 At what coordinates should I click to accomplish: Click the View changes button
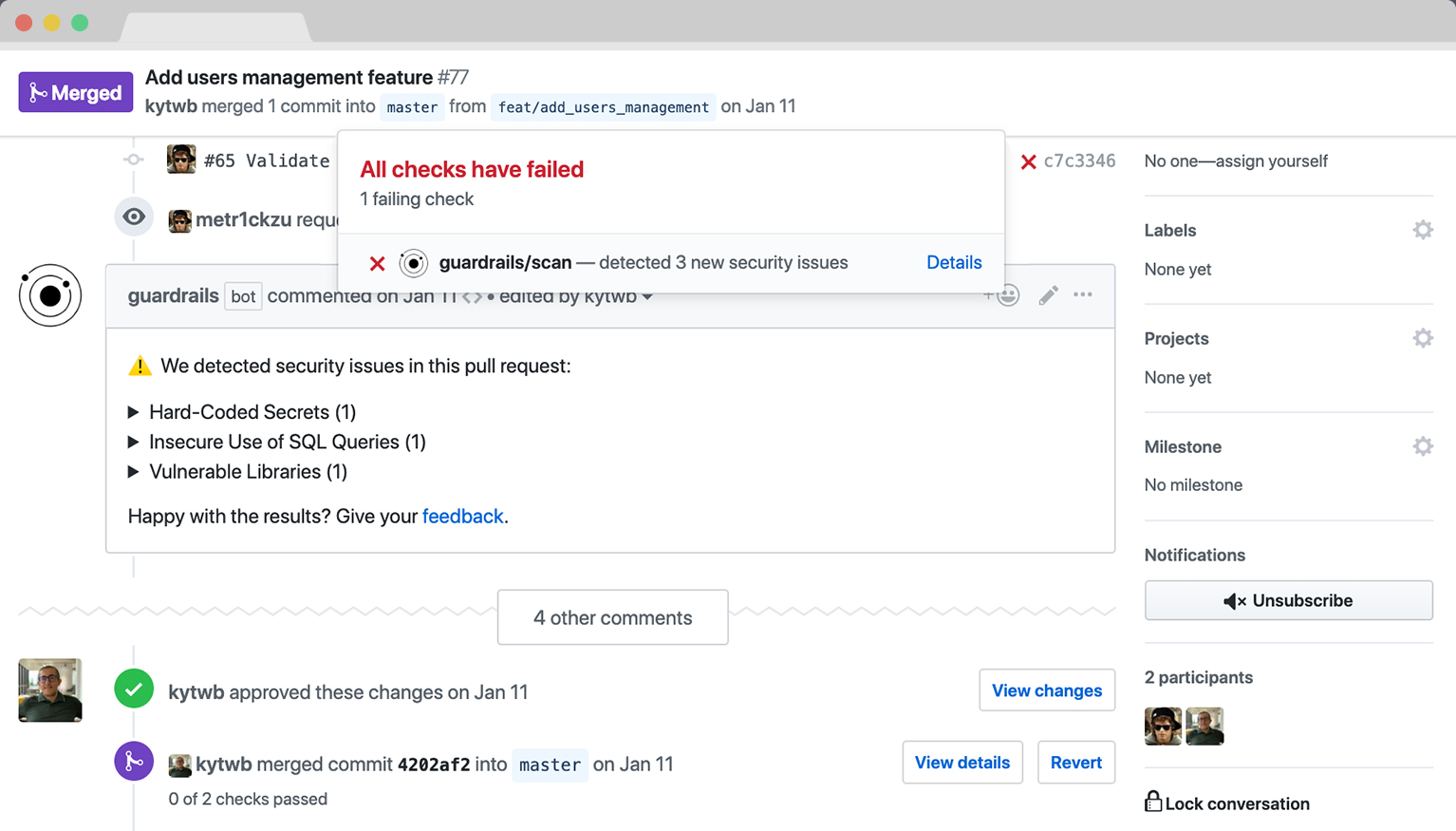(x=1046, y=690)
